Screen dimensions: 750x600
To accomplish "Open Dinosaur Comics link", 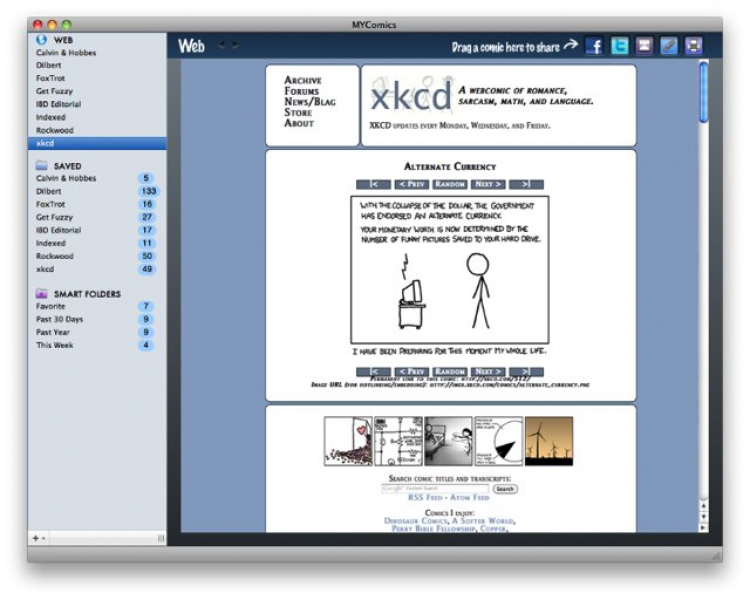I will pos(415,521).
